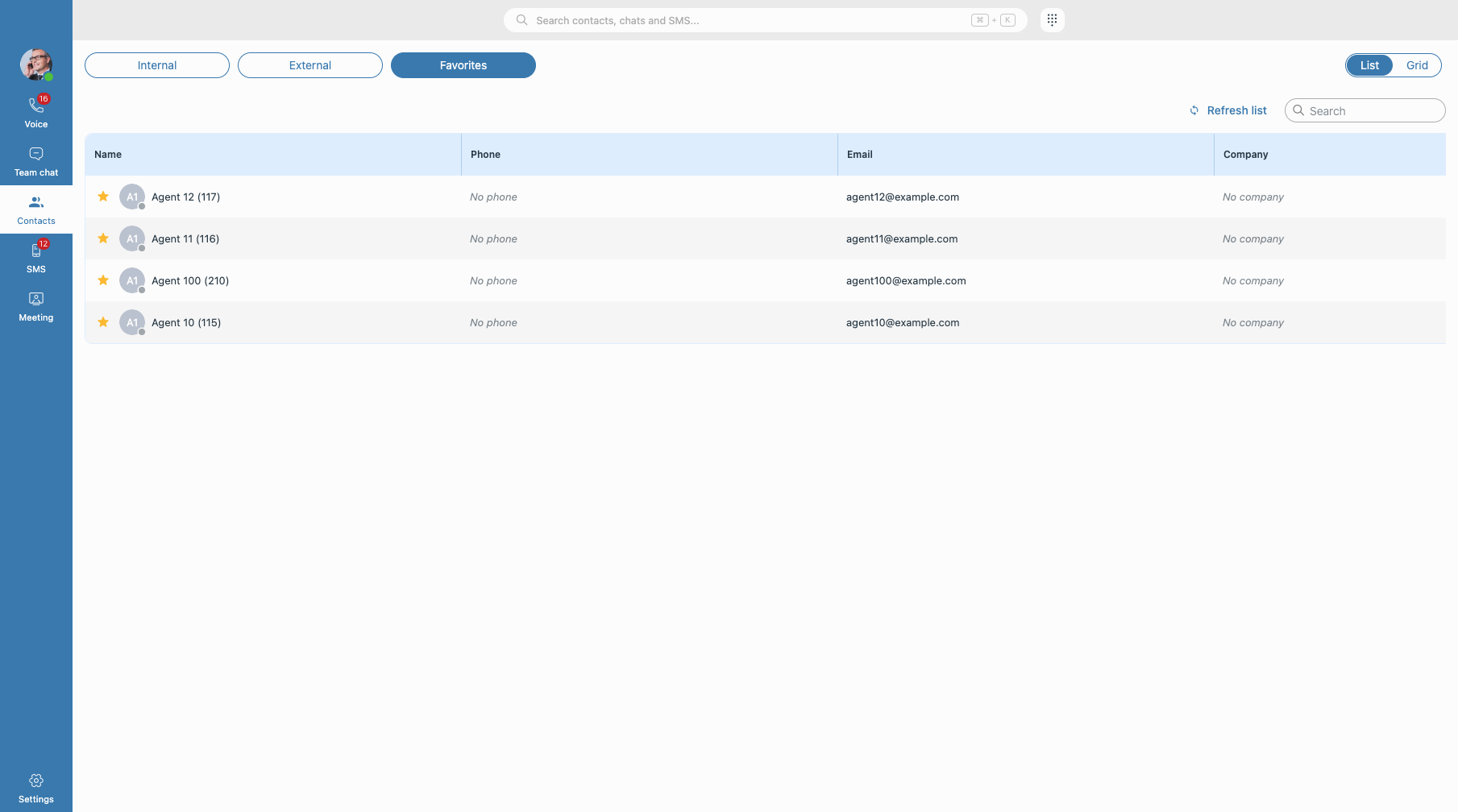Open the Meeting section
The height and width of the screenshot is (812, 1458).
coord(36,306)
